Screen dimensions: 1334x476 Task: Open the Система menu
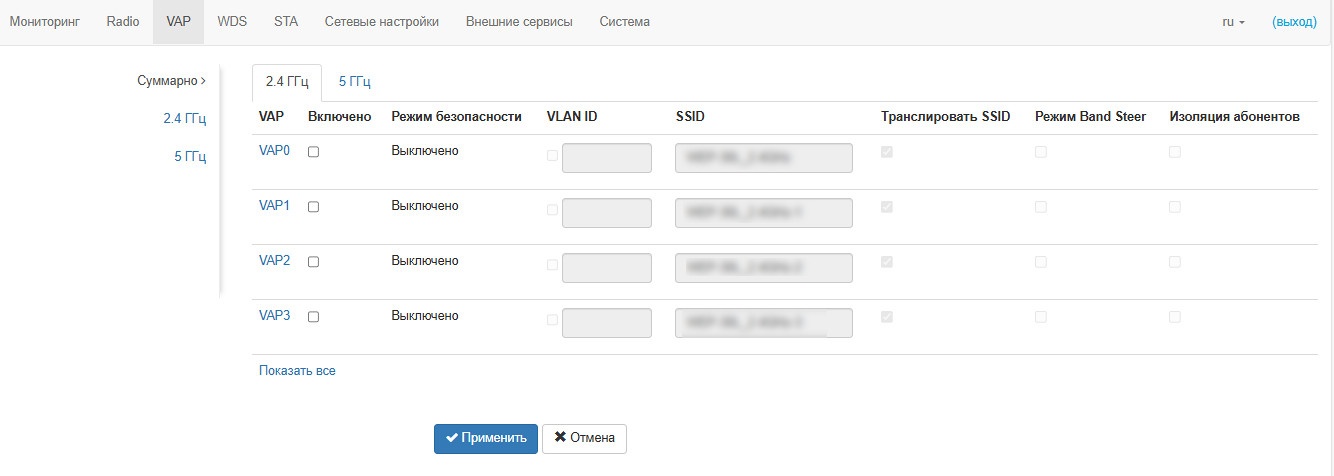click(x=624, y=22)
